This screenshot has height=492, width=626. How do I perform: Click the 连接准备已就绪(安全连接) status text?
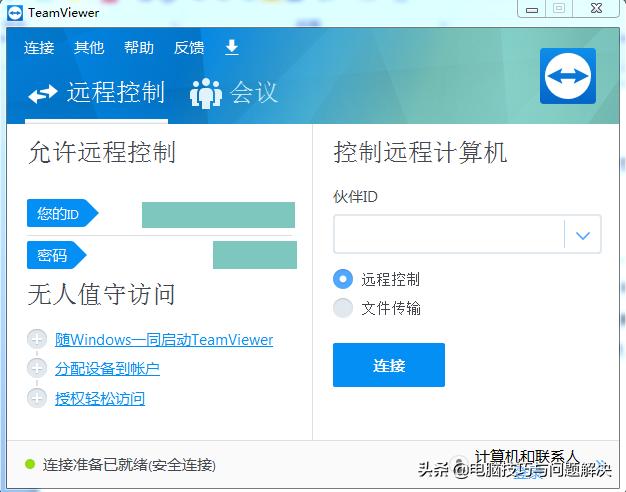click(129, 465)
